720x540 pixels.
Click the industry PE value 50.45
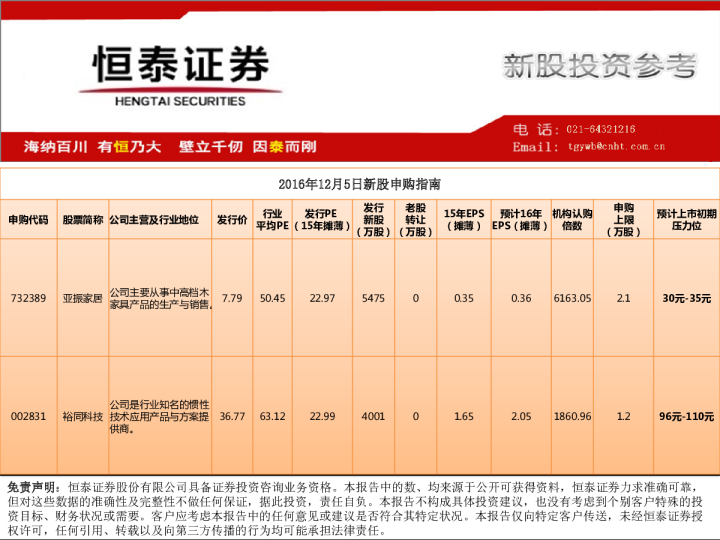(272, 298)
